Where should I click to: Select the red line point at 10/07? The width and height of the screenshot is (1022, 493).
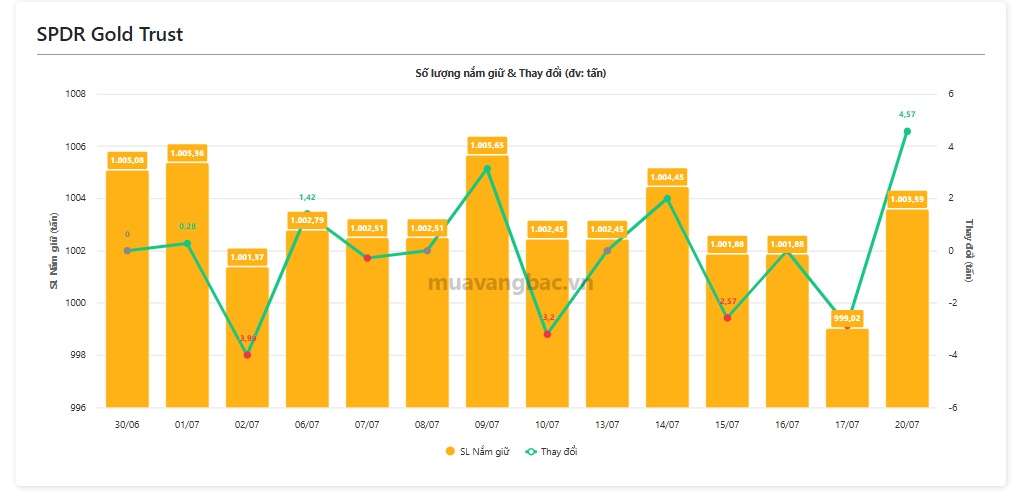pyautogui.click(x=547, y=334)
